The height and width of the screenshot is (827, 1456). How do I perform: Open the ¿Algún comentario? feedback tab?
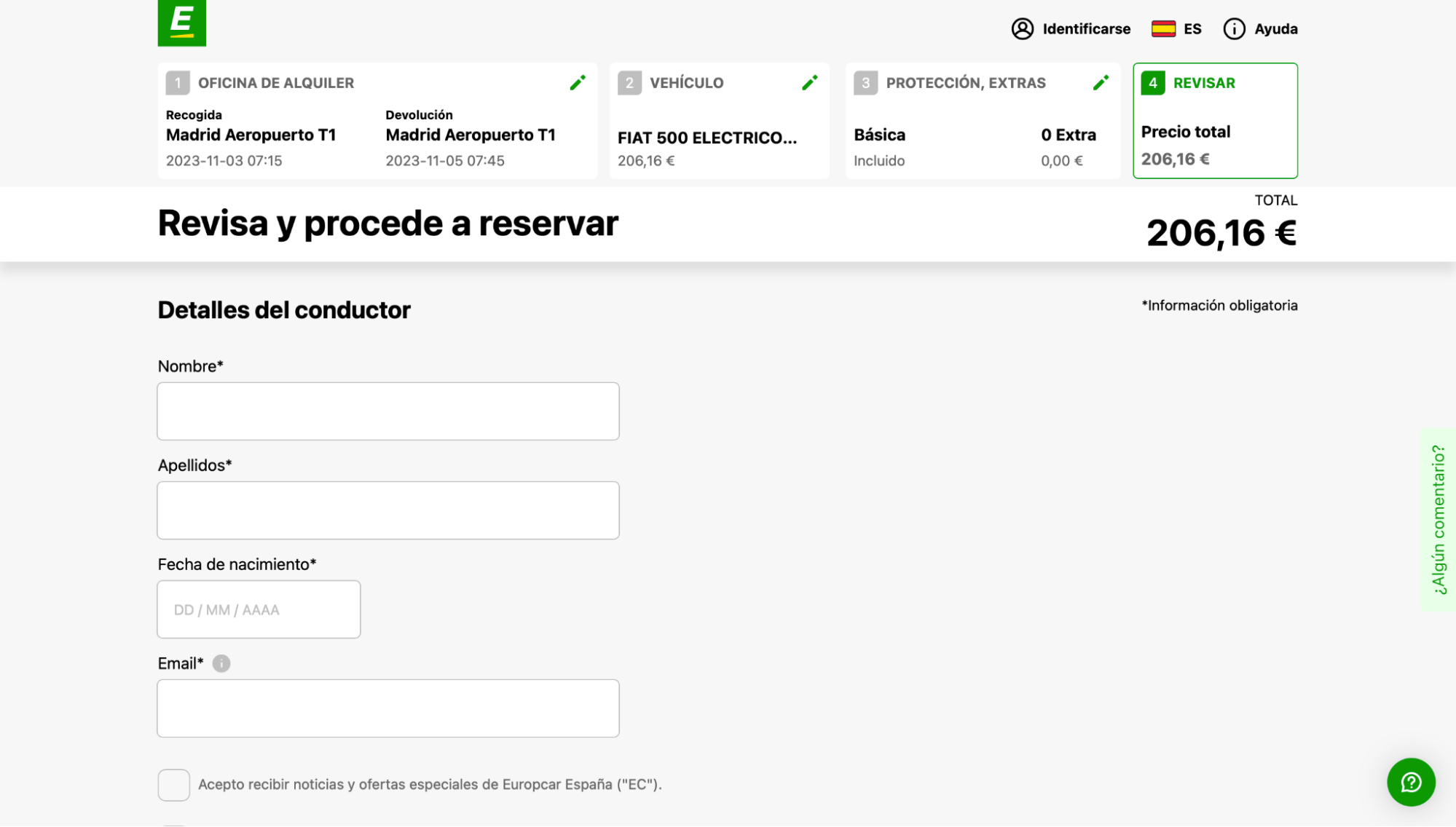click(x=1439, y=519)
